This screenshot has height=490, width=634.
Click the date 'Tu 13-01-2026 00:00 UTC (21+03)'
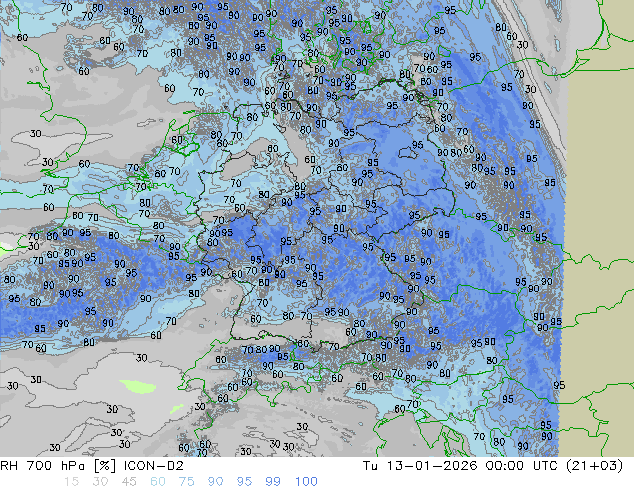492,466
